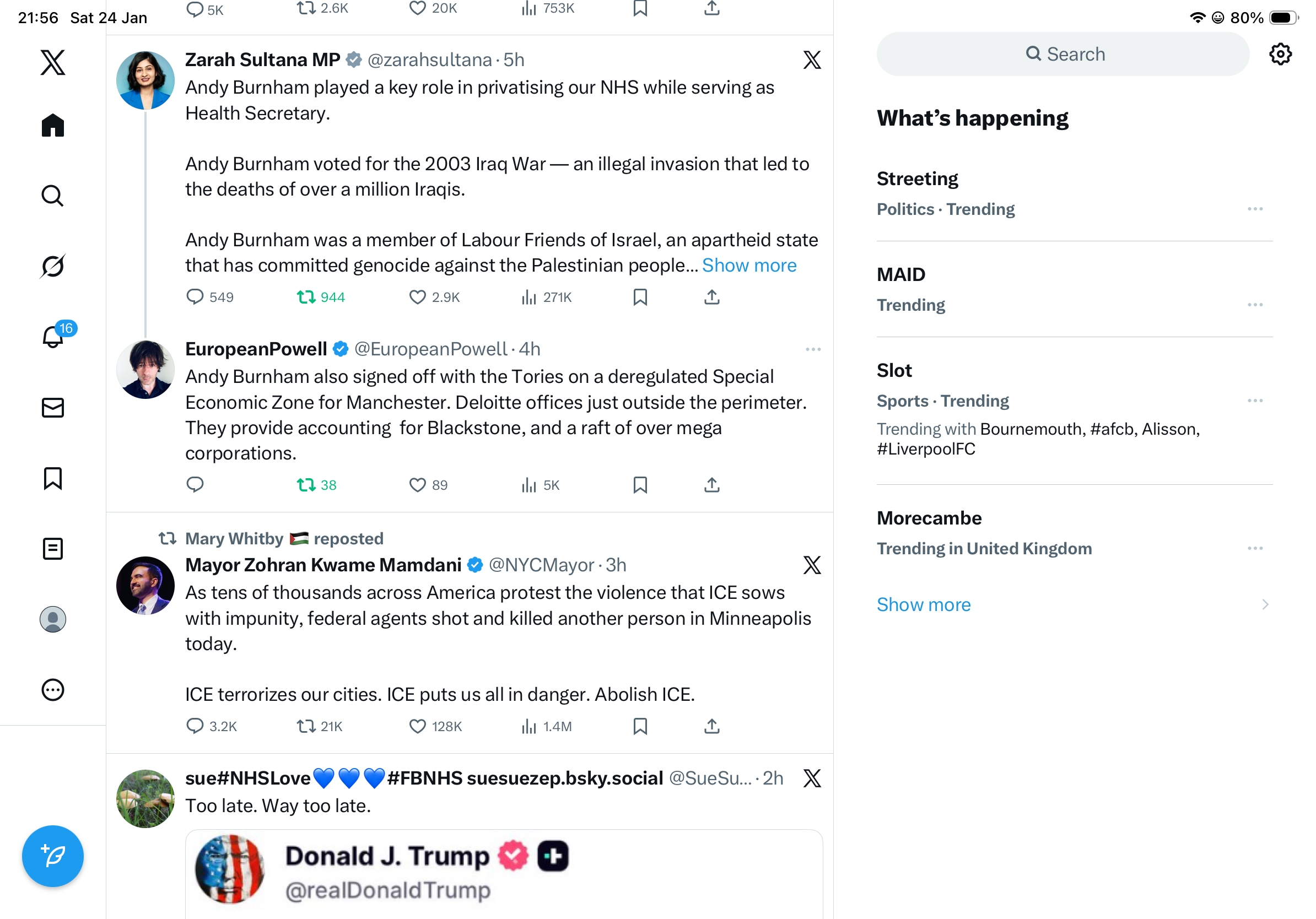Open options for Streeting trend
The width and height of the screenshot is (1316, 919).
[x=1254, y=209]
